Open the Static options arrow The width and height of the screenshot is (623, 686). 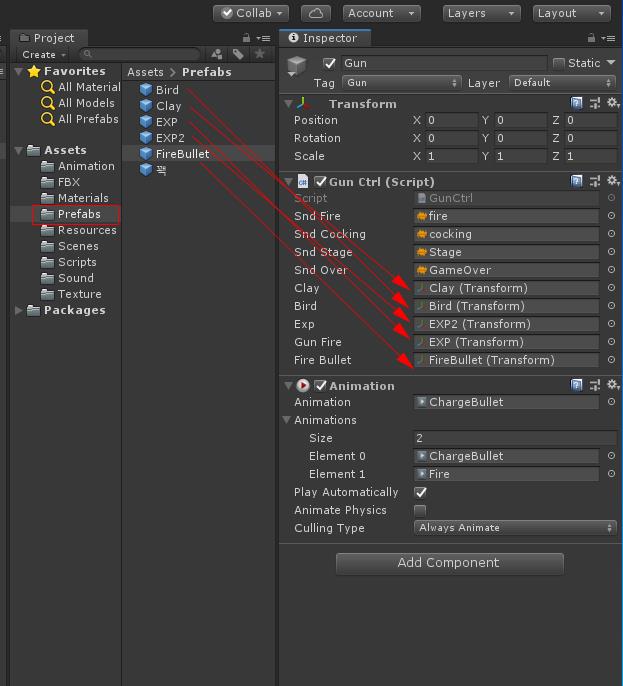pyautogui.click(x=611, y=63)
